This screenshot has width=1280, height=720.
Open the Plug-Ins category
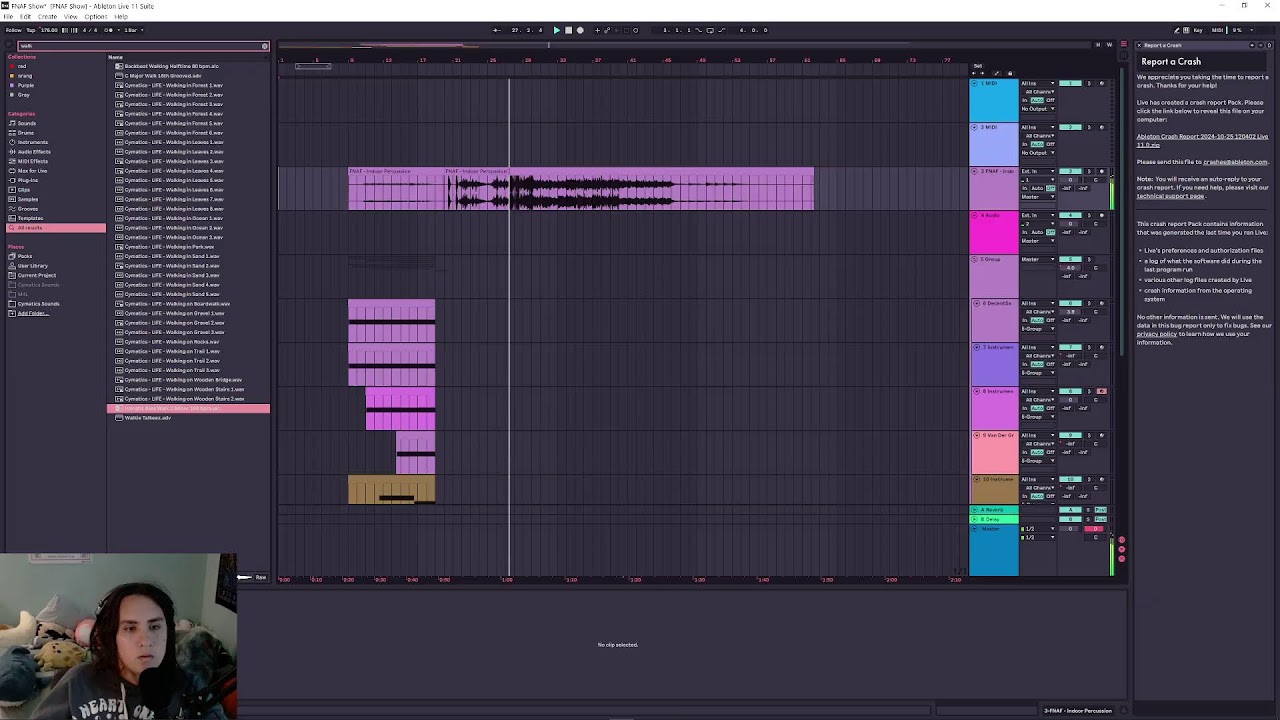(x=26, y=180)
